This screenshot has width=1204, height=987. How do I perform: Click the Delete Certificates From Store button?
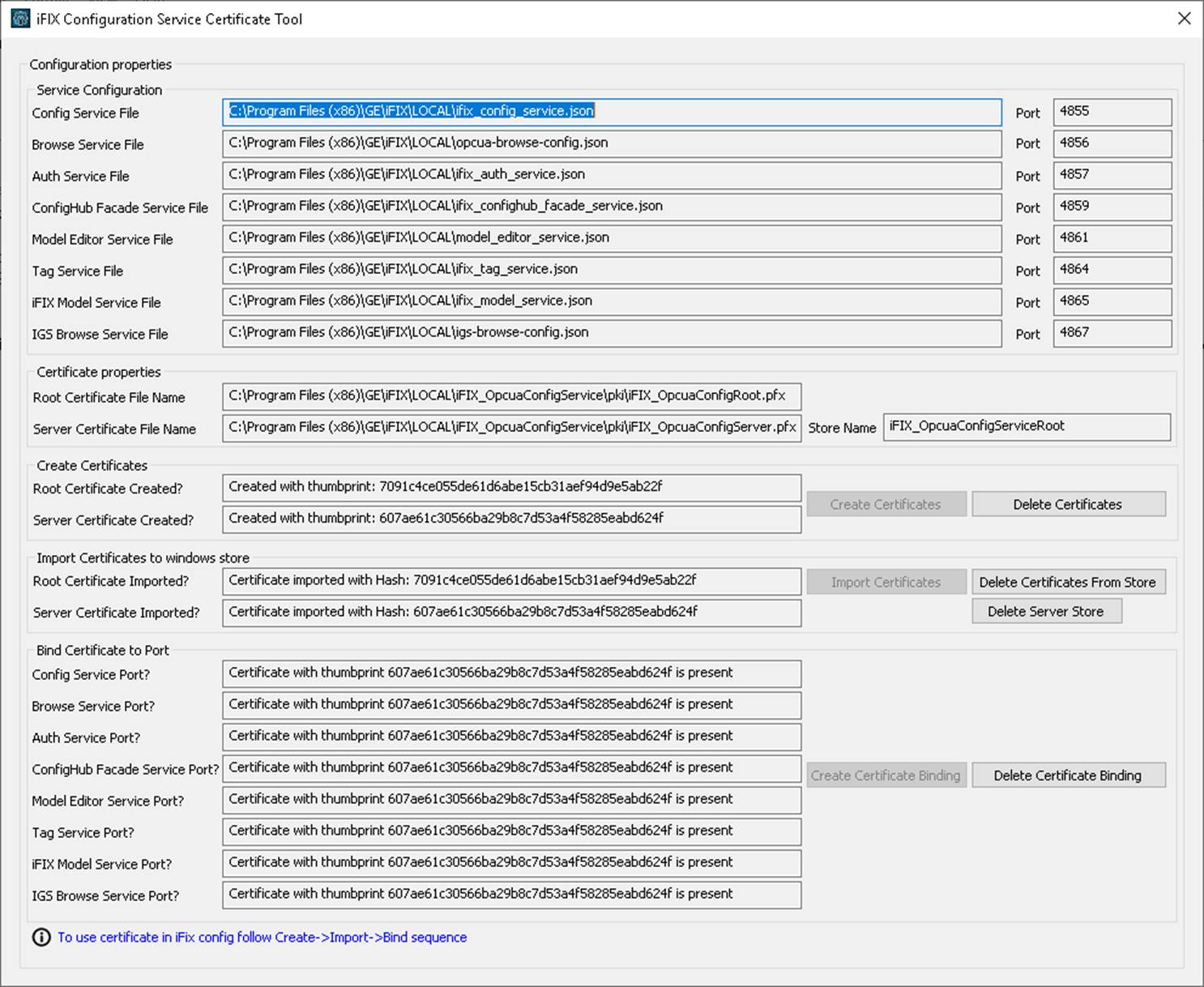pos(1069,582)
